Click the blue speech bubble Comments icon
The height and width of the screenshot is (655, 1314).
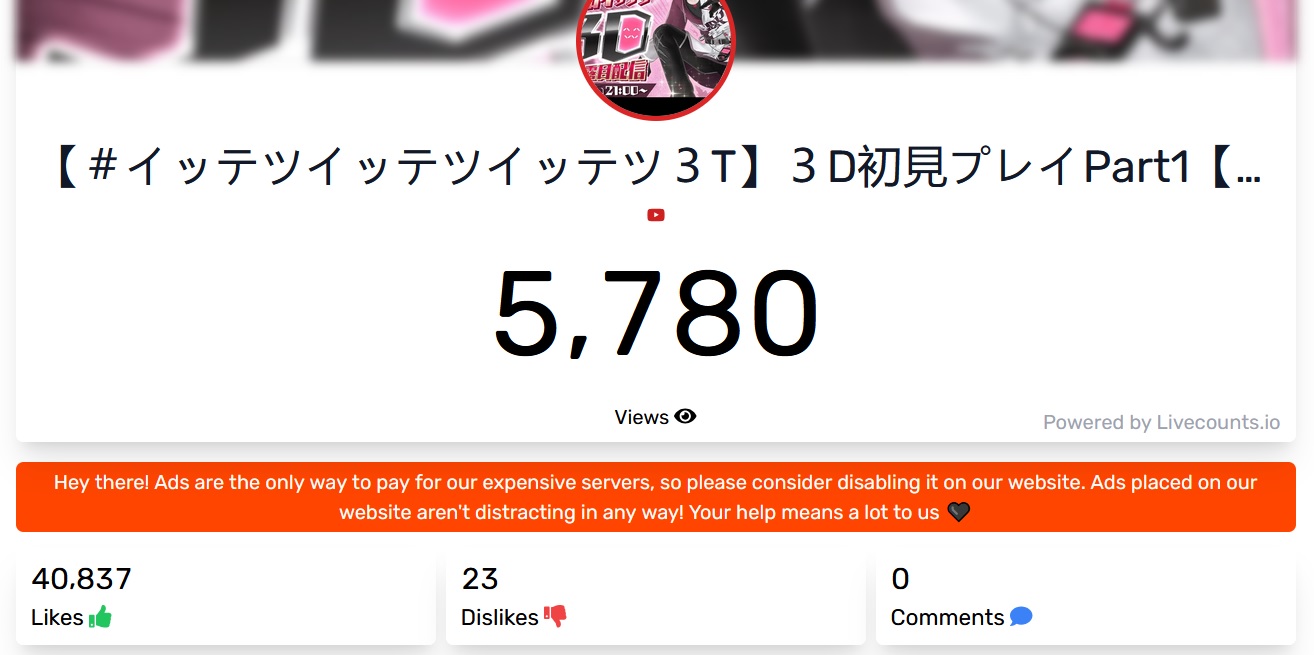pos(1021,617)
